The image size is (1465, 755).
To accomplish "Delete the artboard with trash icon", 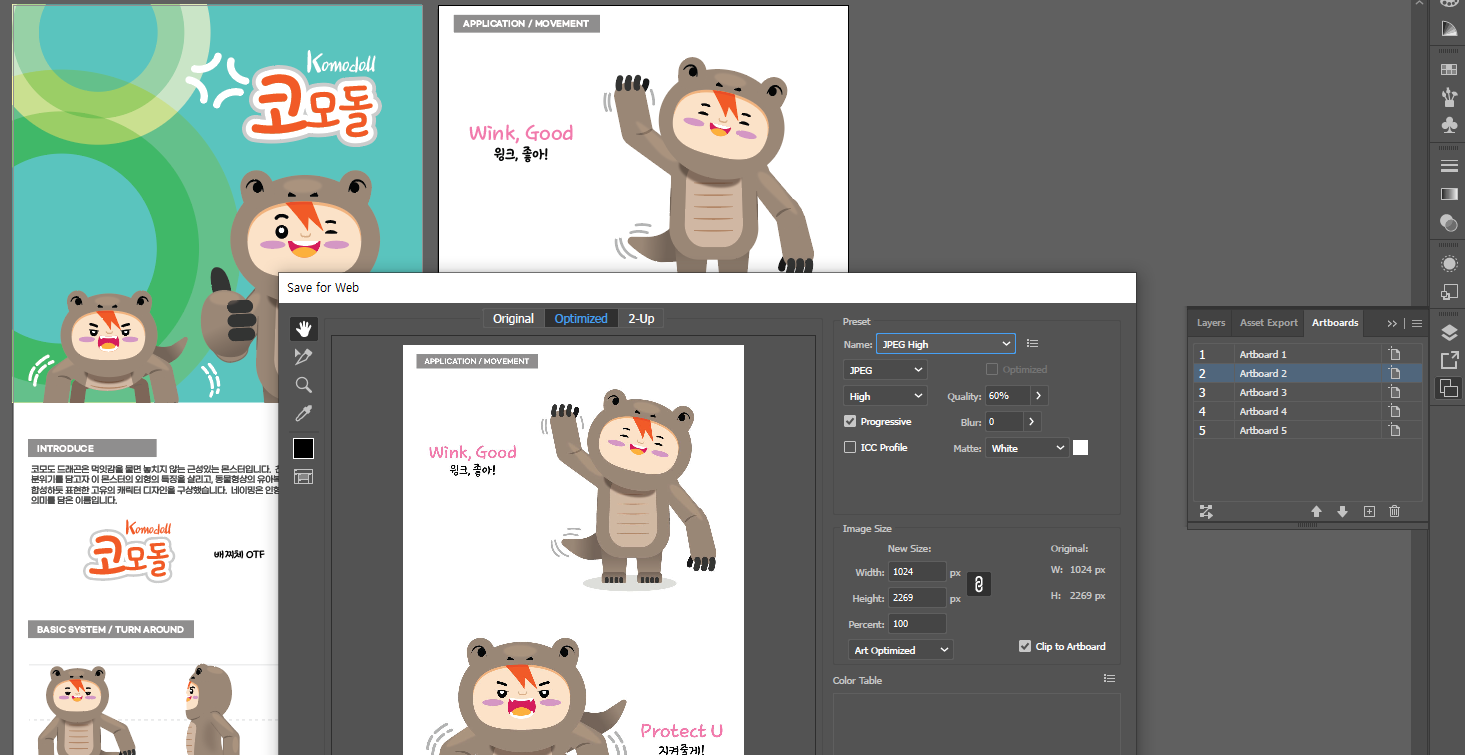I will [x=1394, y=511].
